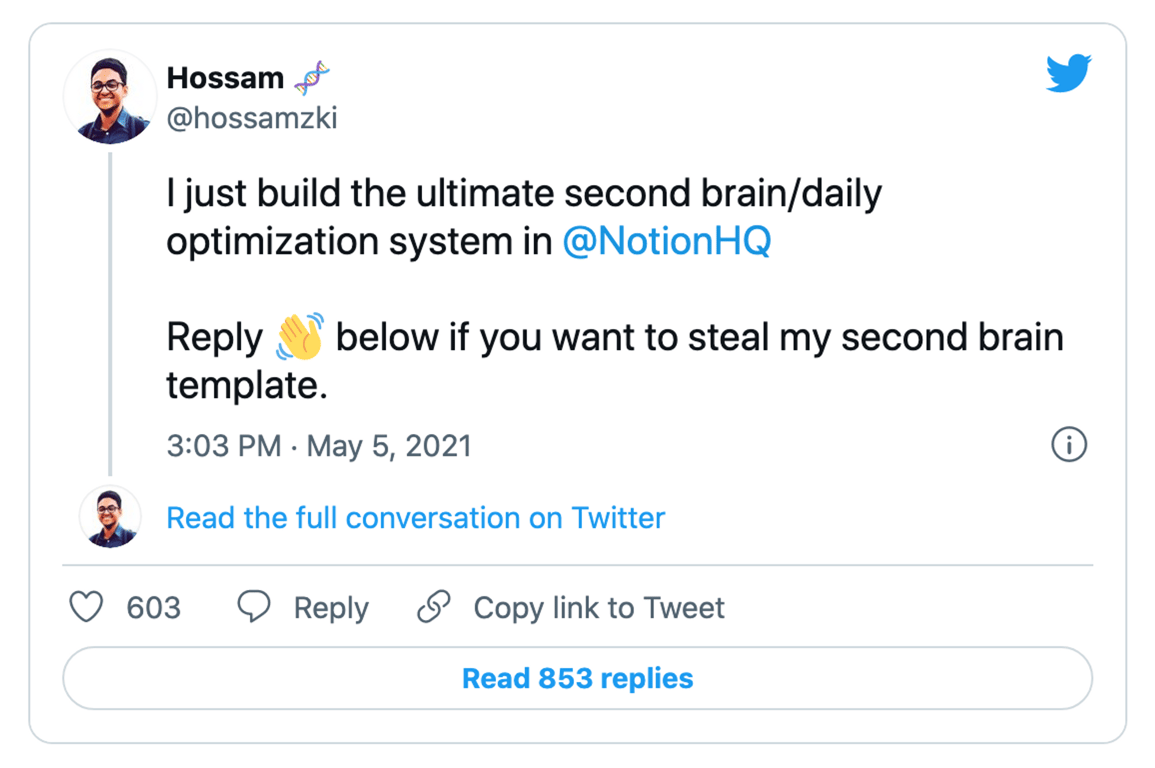Image resolution: width=1155 pixels, height=768 pixels.
Task: Click the Twitter bird logo
Action: pos(1068,75)
